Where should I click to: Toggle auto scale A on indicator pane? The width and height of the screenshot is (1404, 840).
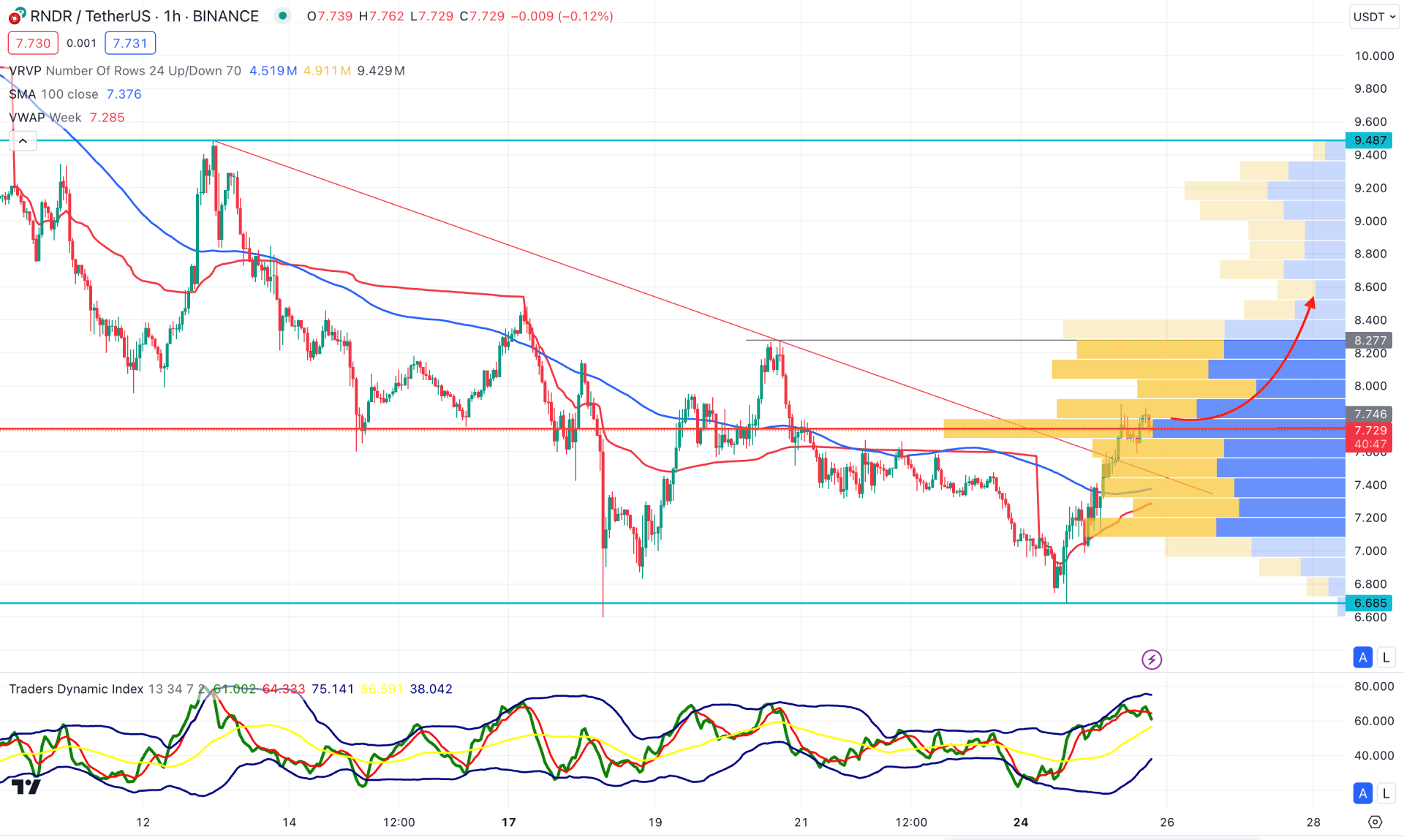1362,792
